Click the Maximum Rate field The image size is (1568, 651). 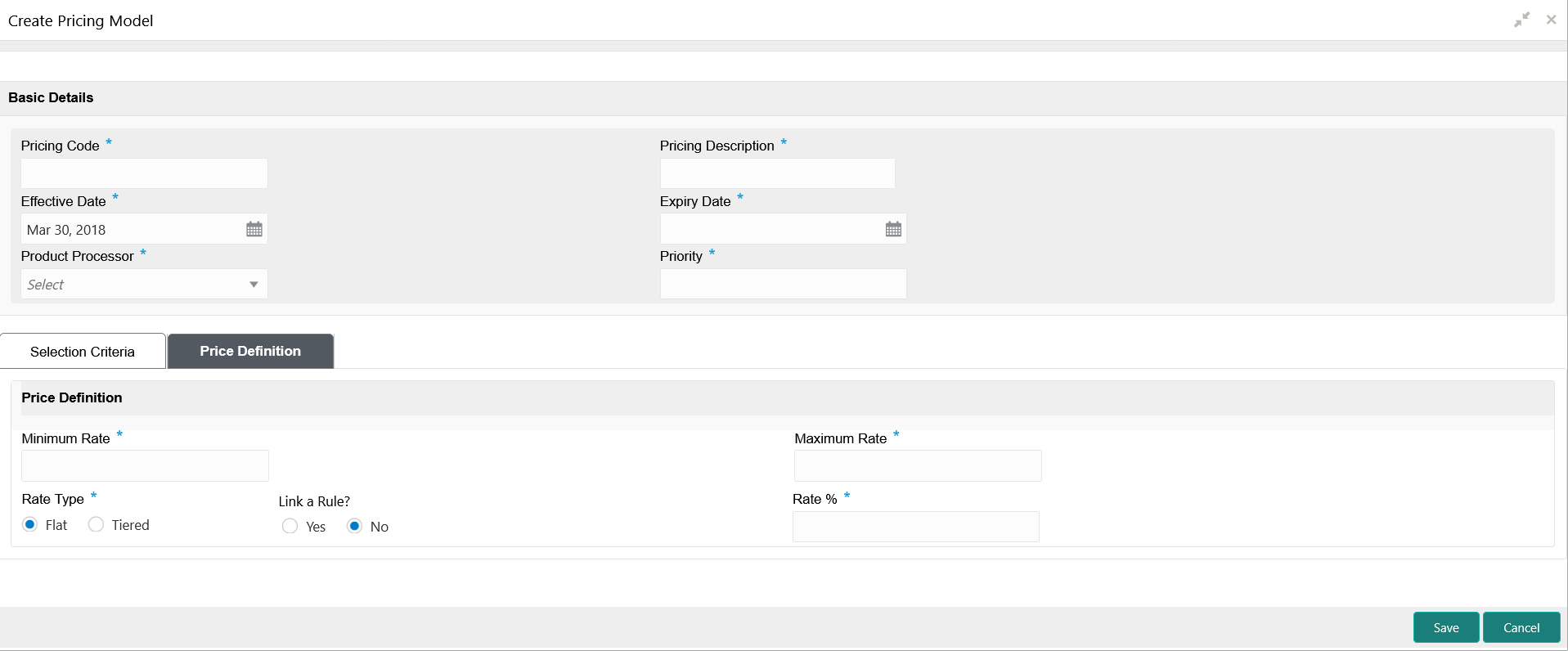pos(918,466)
